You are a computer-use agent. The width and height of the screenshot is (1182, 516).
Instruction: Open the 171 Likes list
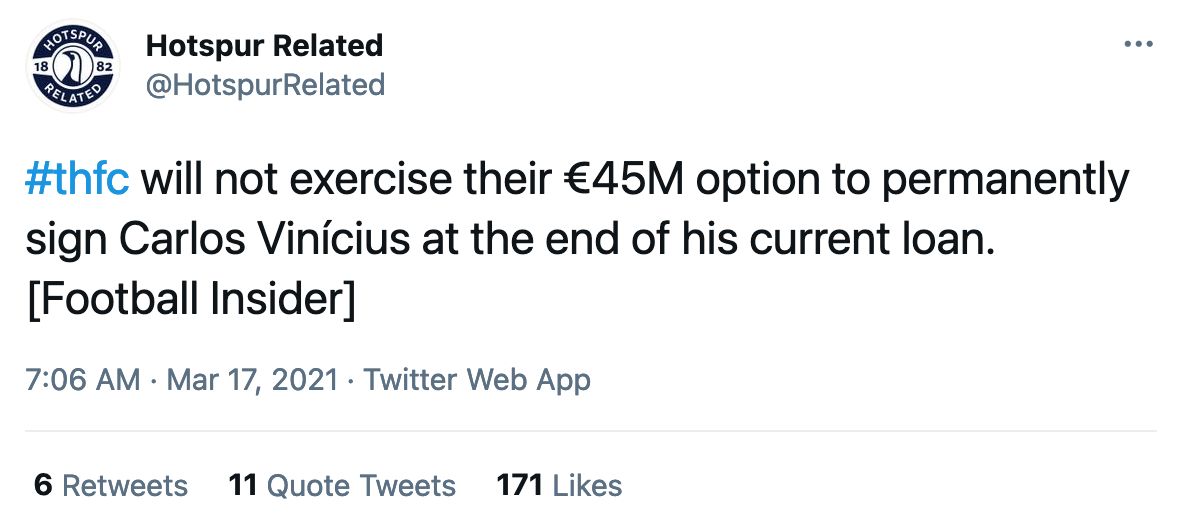point(559,486)
